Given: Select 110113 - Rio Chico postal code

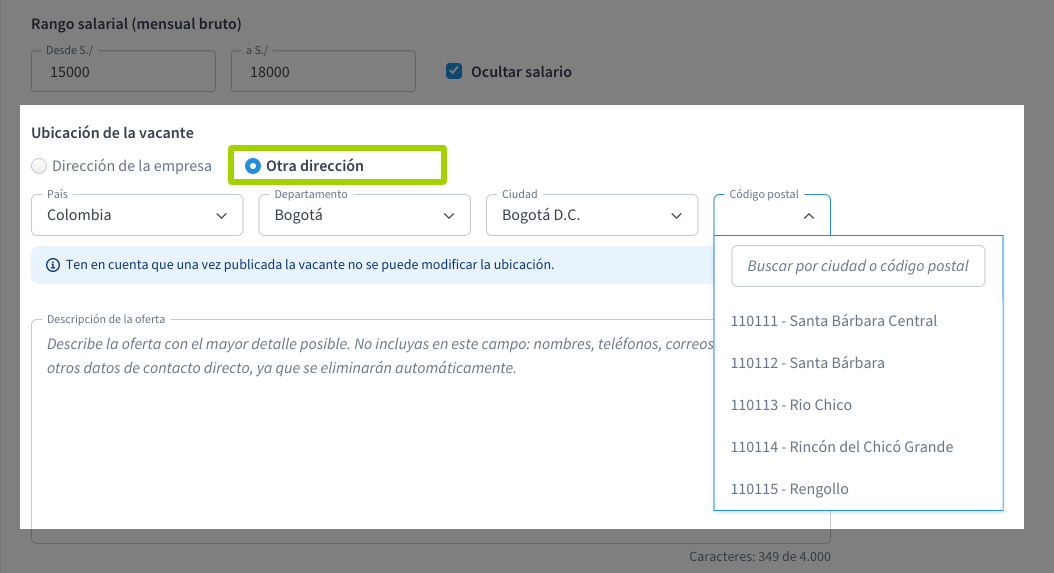Looking at the screenshot, I should coord(791,405).
